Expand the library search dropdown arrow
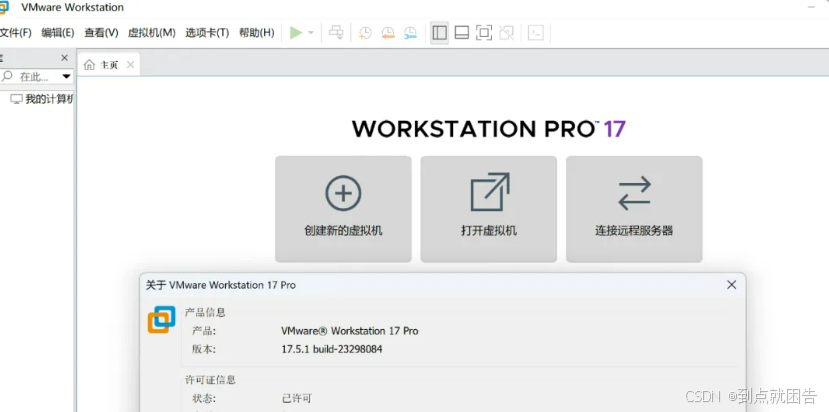Image resolution: width=829 pixels, height=412 pixels. point(66,77)
